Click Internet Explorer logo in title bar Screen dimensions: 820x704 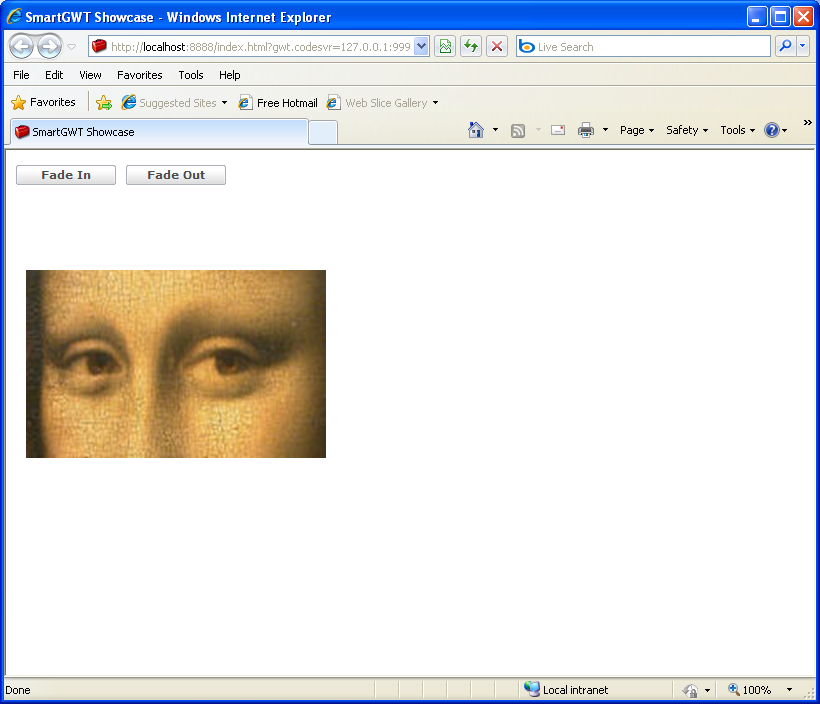pos(14,16)
